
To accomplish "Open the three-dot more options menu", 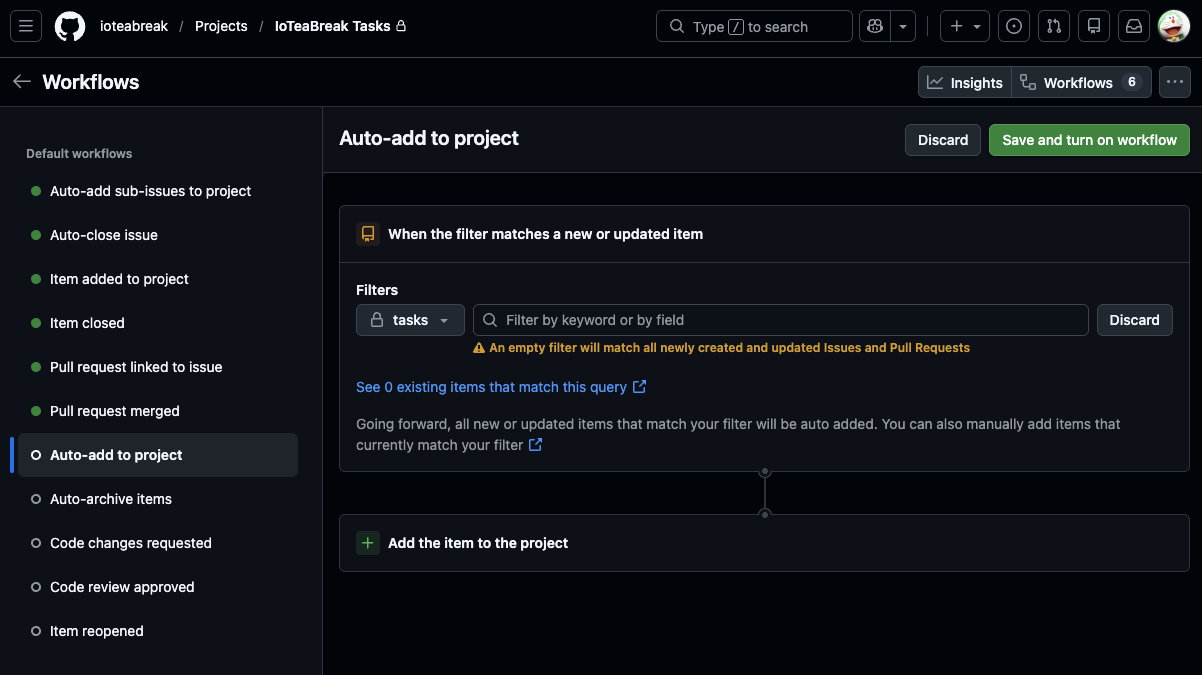I will click(x=1175, y=83).
